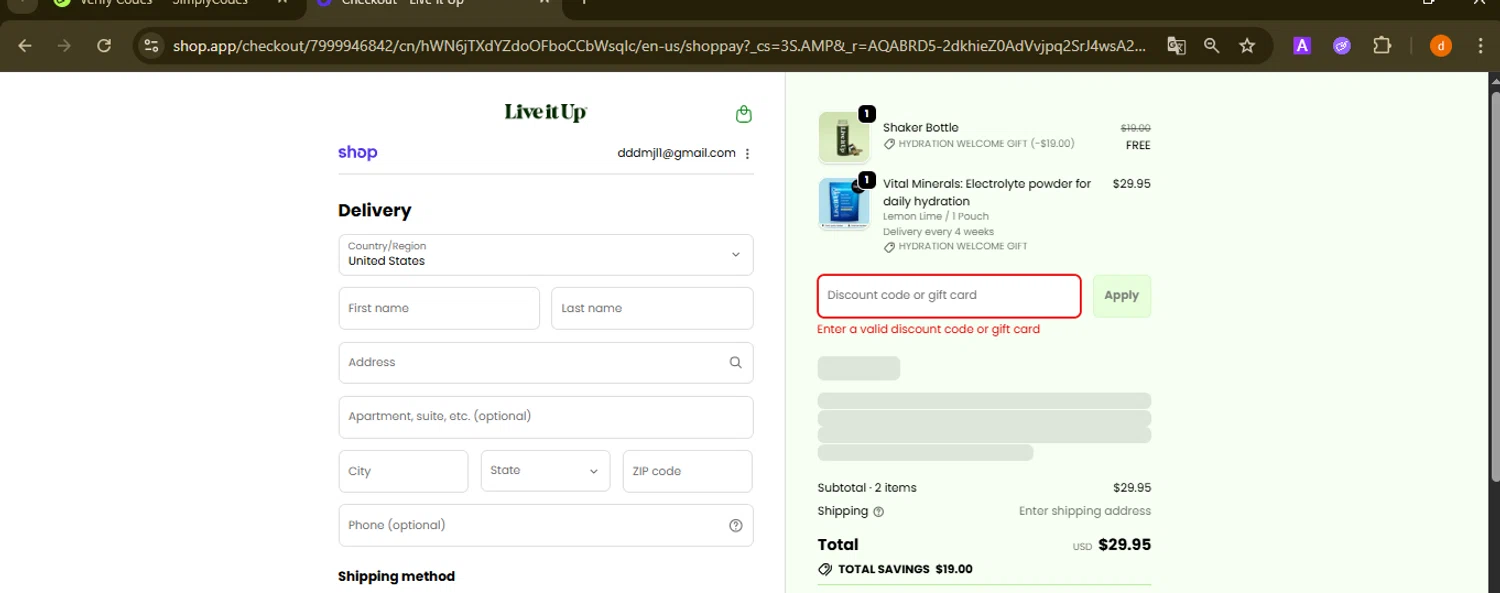Show help for the Phone field
The height and width of the screenshot is (593, 1500).
pos(736,525)
